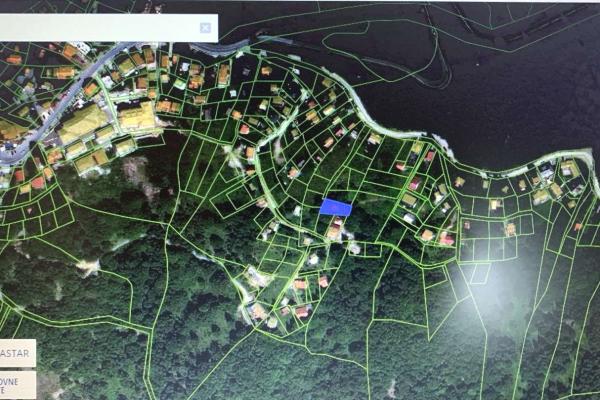The width and height of the screenshot is (600, 400).
Task: Select the blue highlighted cadastral parcel
Action: (335, 207)
